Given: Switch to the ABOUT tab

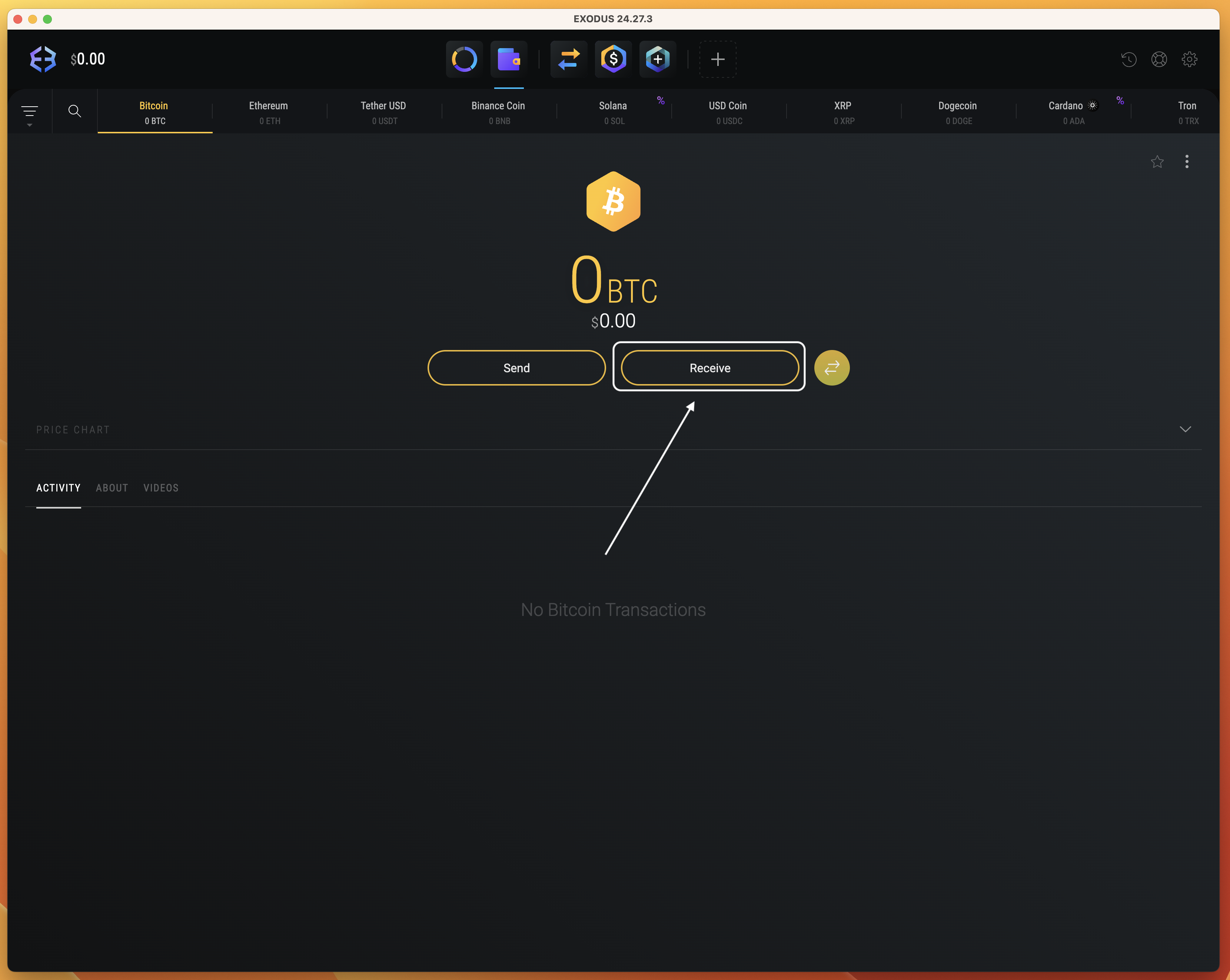Looking at the screenshot, I should coord(112,488).
